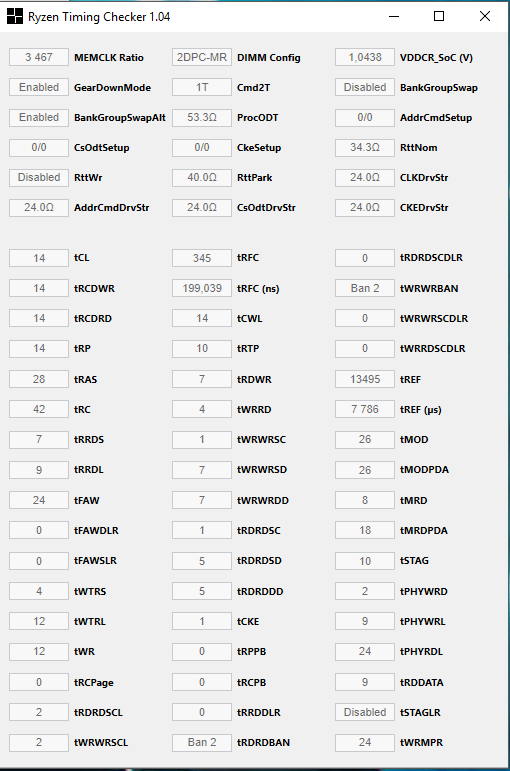Click the tFAW value field
This screenshot has width=510, height=771.
coord(39,500)
